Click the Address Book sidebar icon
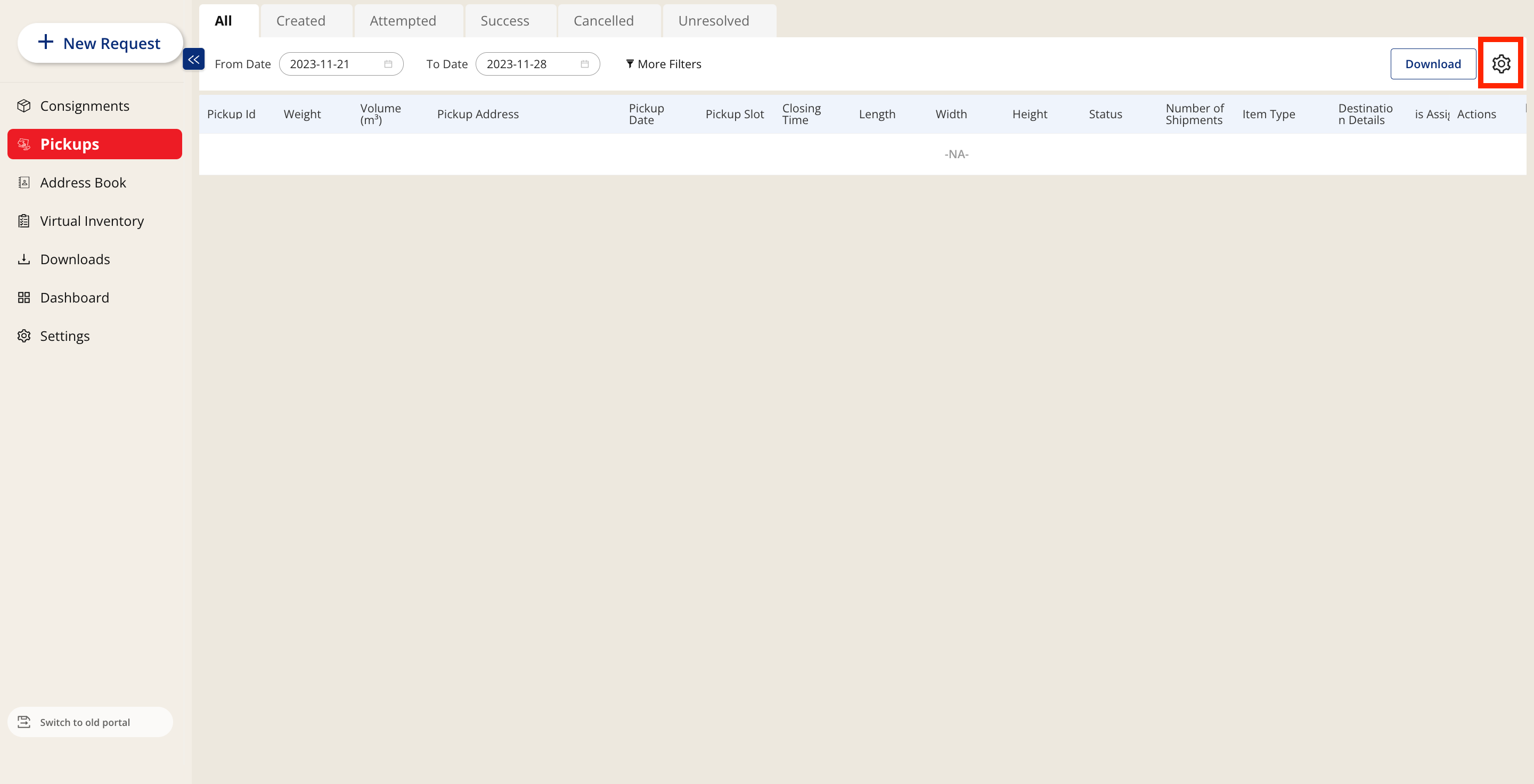This screenshot has width=1534, height=784. coord(24,183)
